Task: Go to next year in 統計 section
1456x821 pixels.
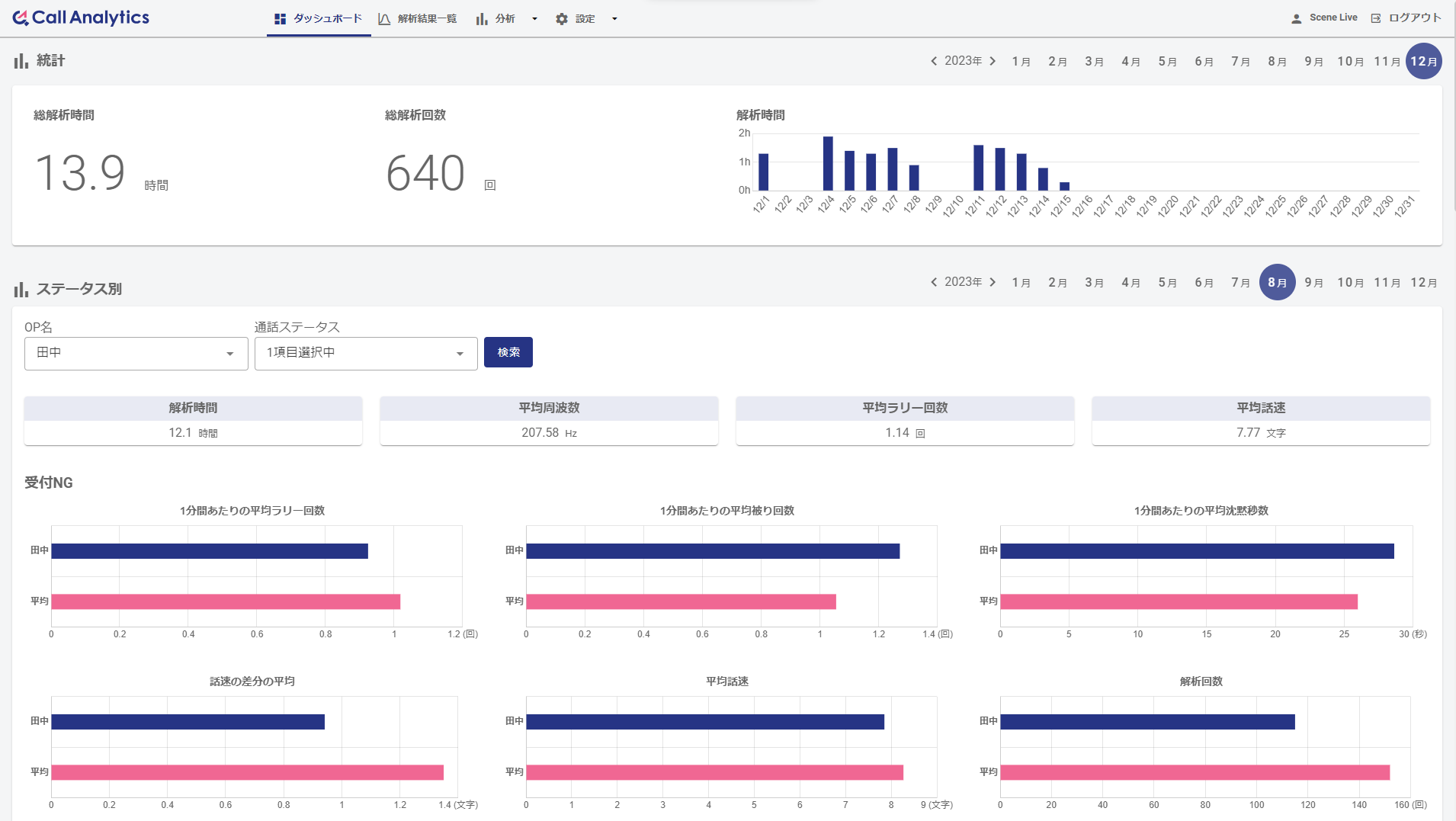Action: (993, 61)
